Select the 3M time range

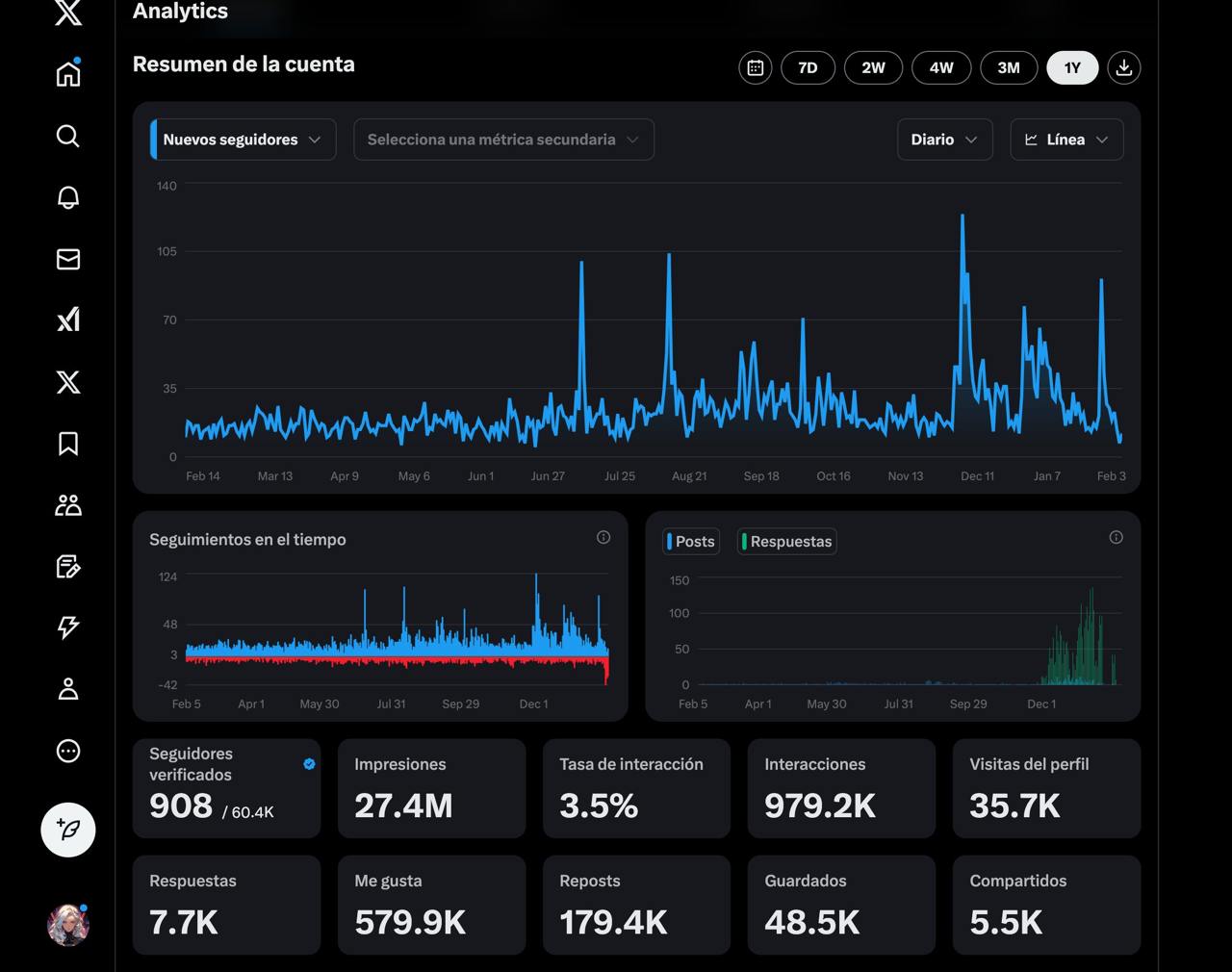[1009, 68]
